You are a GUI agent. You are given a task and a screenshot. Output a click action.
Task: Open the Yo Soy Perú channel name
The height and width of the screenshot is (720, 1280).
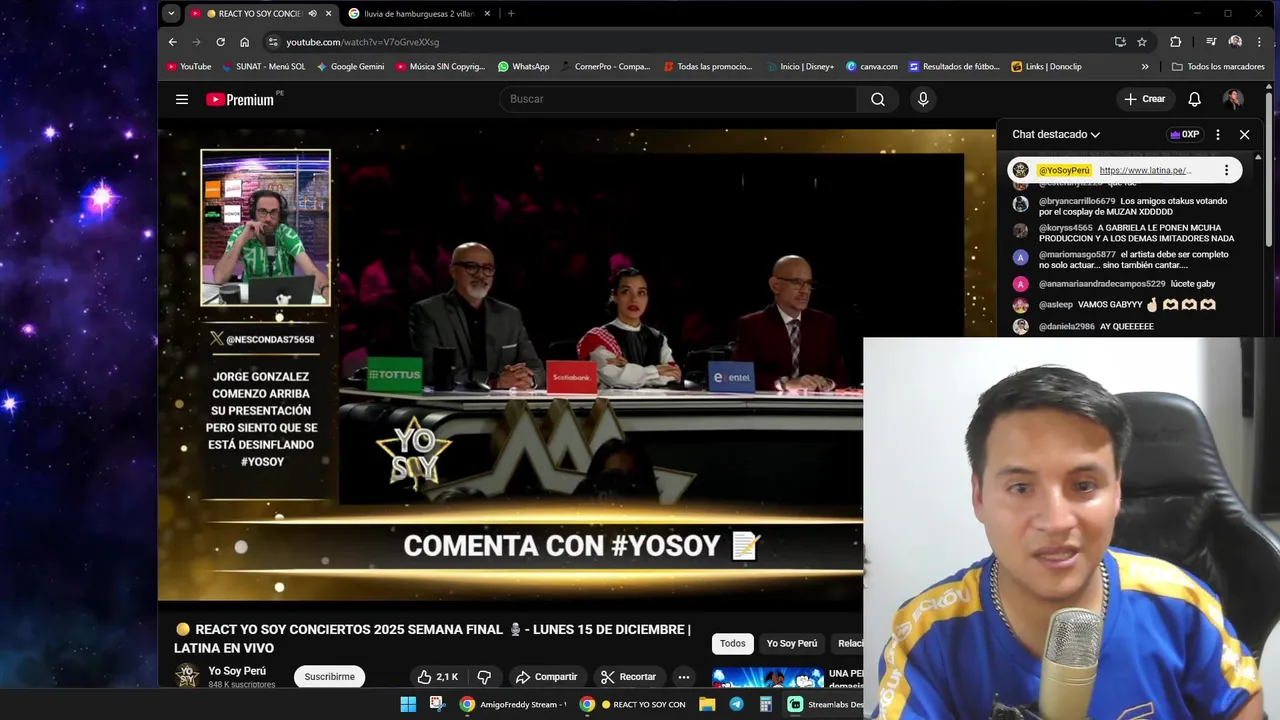[x=237, y=671]
